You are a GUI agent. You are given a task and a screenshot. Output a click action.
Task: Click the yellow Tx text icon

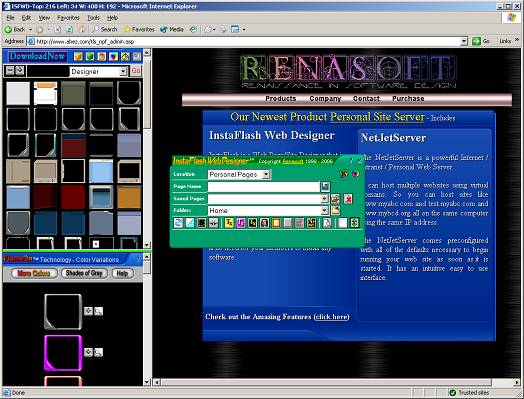(x=229, y=223)
